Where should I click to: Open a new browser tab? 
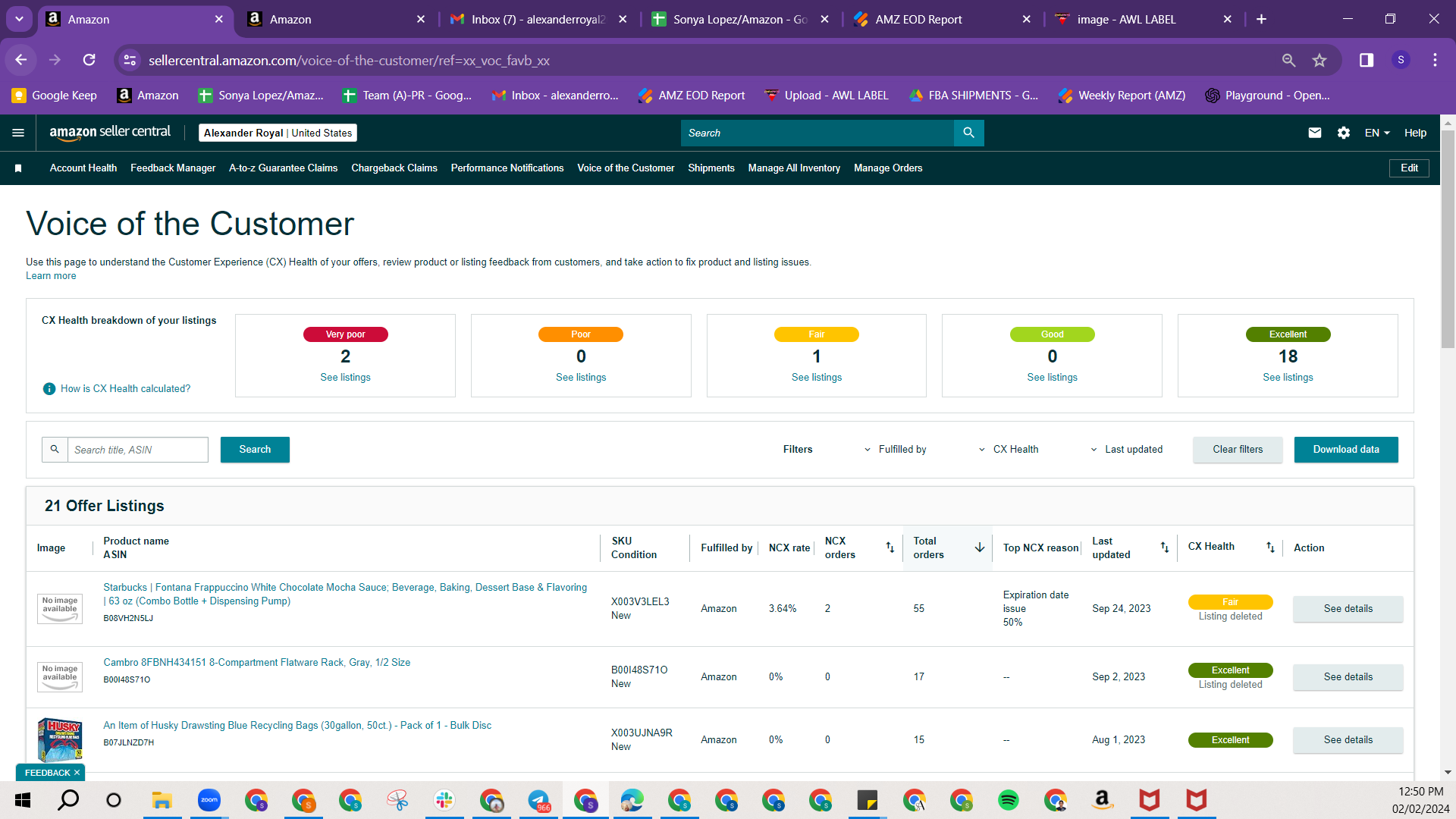(x=1261, y=19)
